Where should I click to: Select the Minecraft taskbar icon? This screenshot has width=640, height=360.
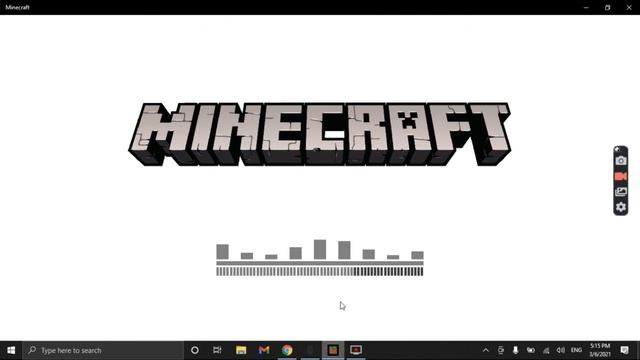coord(333,350)
